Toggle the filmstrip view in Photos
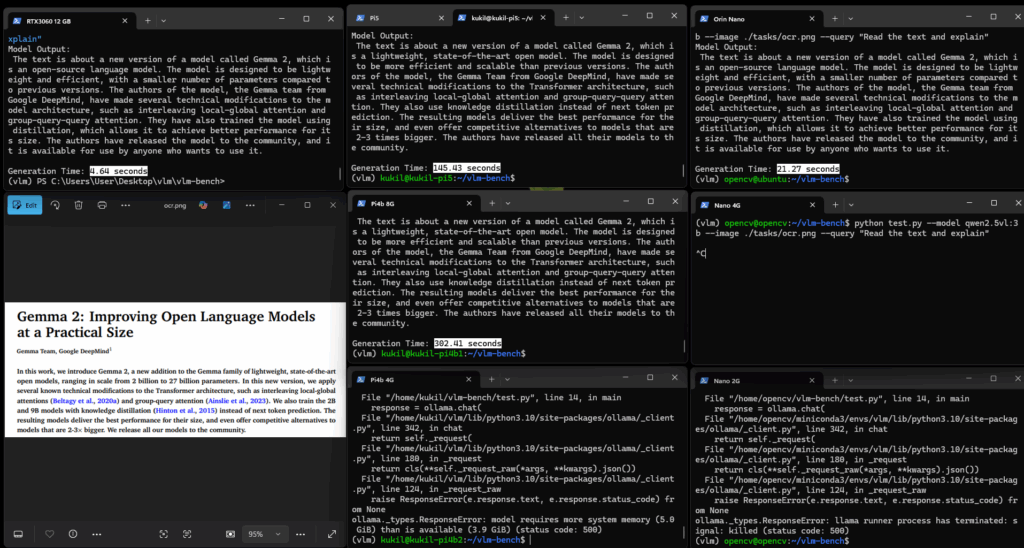1024x548 pixels. click(x=16, y=534)
